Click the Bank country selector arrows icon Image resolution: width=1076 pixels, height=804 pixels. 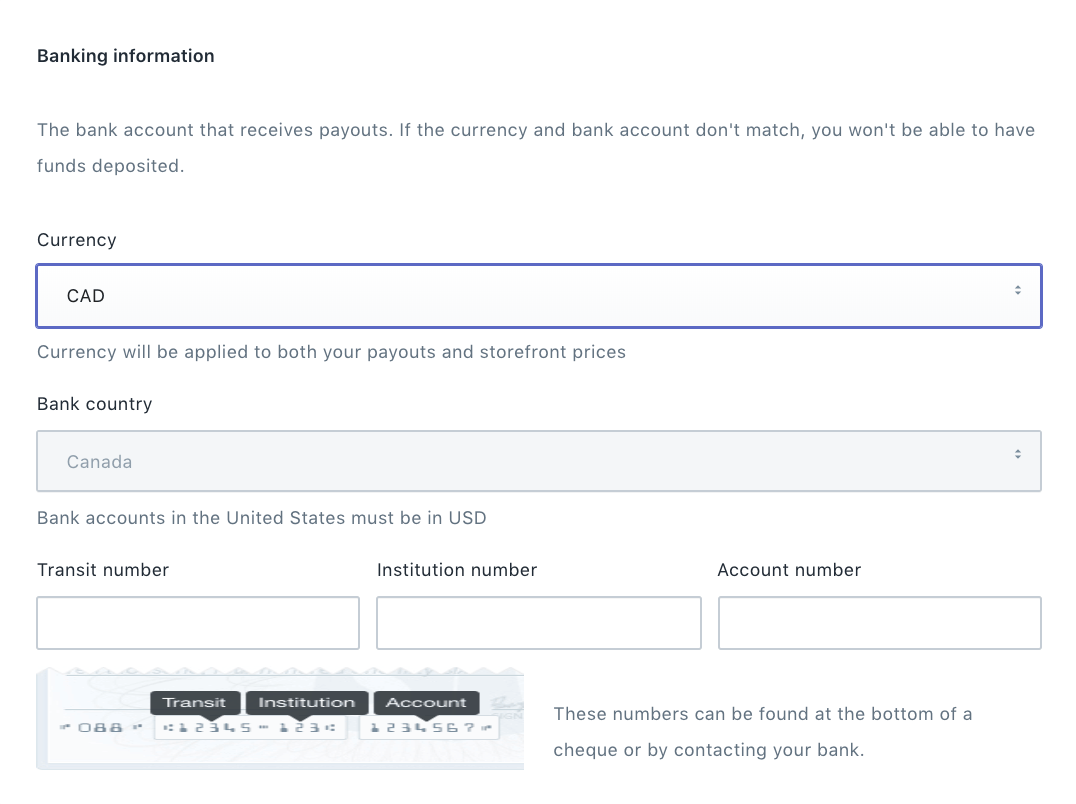pyautogui.click(x=1017, y=454)
